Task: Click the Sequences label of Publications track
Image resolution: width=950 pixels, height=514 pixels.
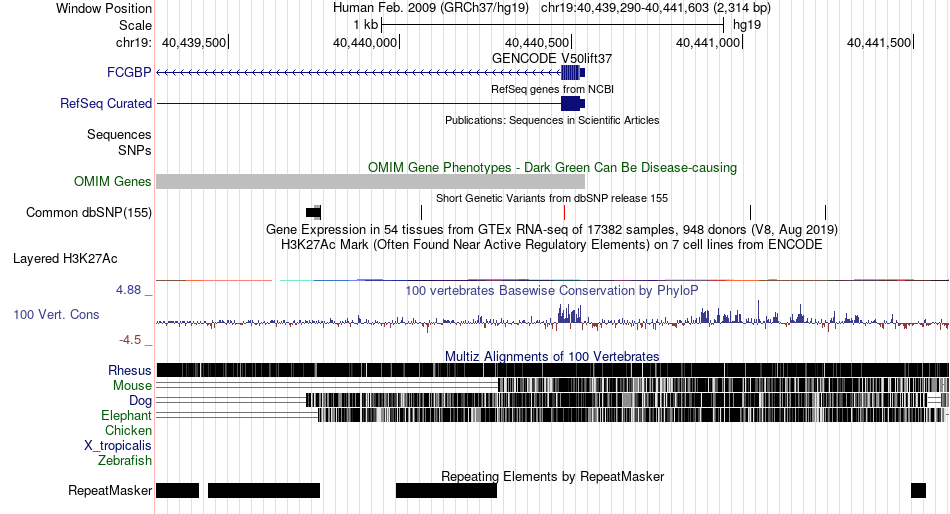Action: tap(119, 134)
